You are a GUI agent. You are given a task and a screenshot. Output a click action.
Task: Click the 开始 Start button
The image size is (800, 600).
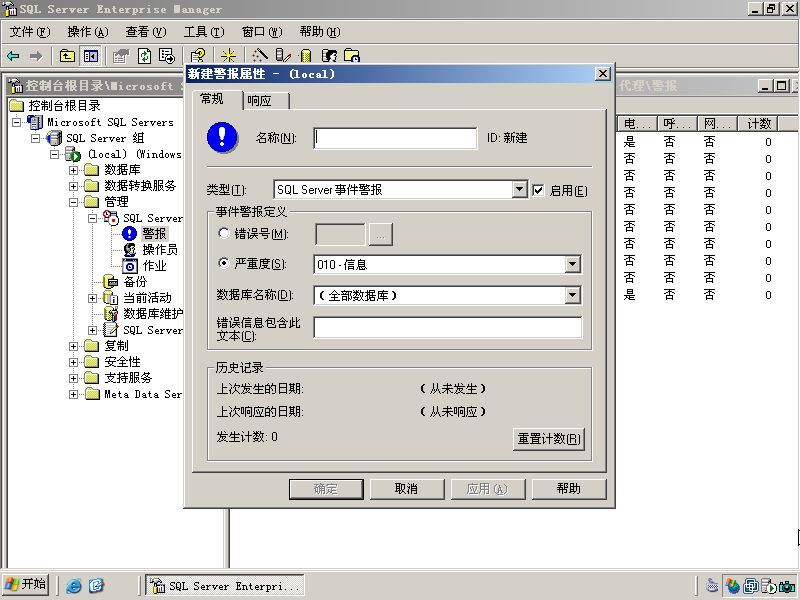(x=26, y=584)
